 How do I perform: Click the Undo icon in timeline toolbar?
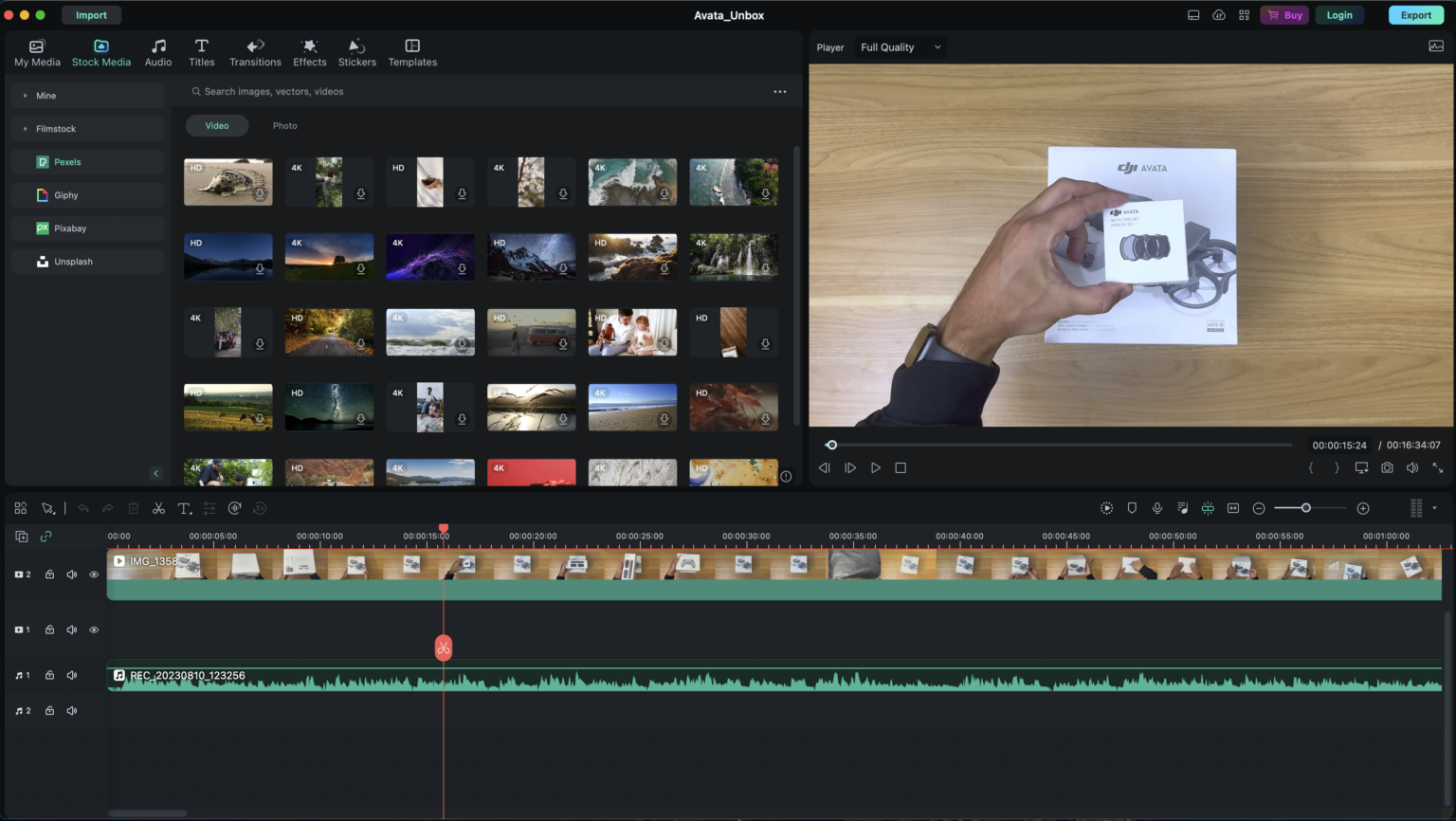pyautogui.click(x=82, y=507)
